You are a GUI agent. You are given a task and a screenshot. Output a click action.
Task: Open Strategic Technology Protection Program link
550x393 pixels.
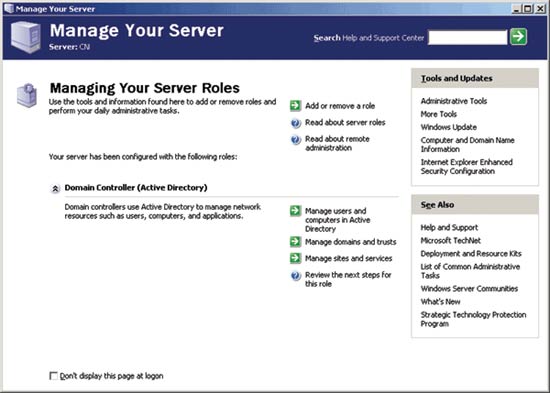(473, 319)
